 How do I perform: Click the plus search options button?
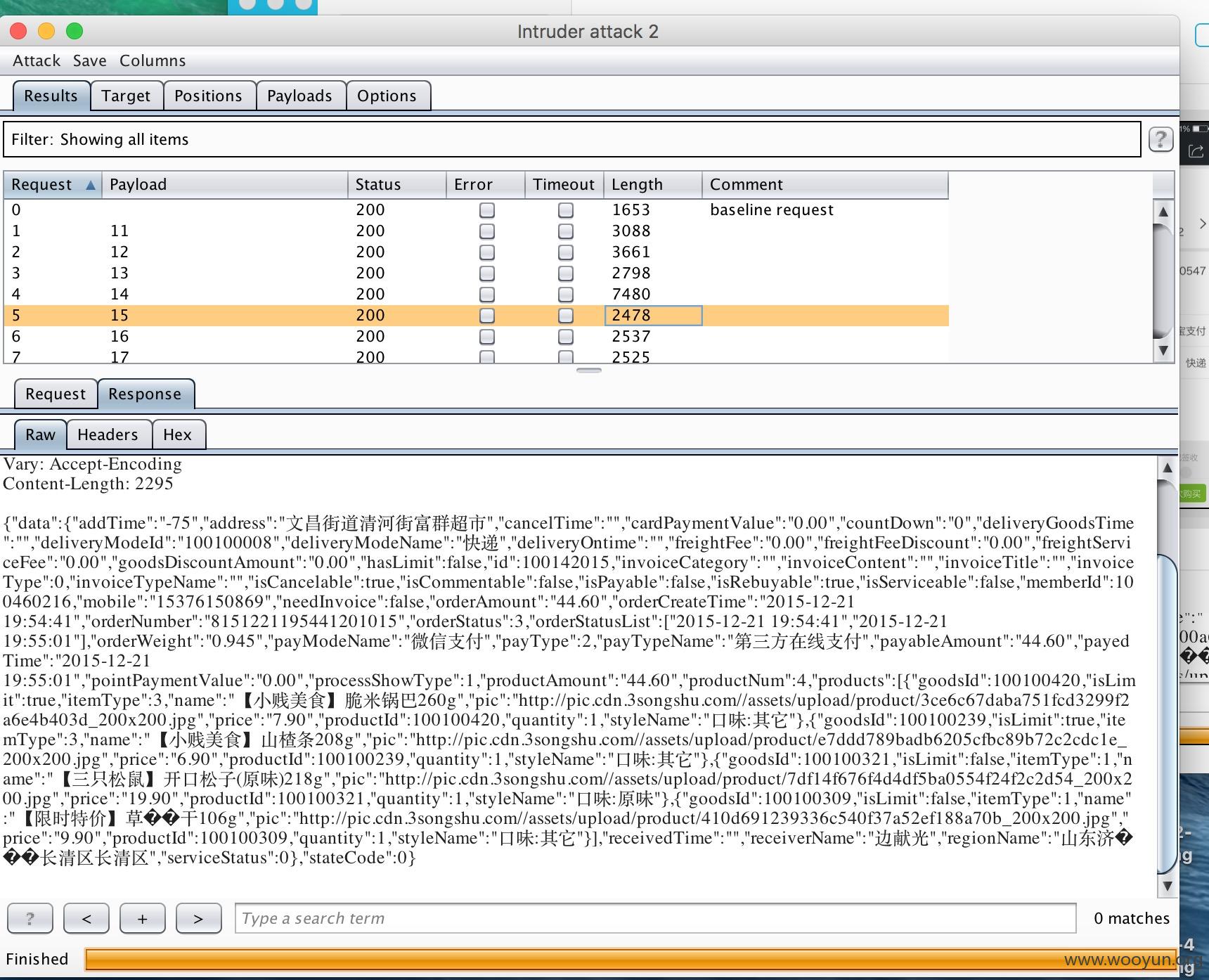pyautogui.click(x=143, y=918)
